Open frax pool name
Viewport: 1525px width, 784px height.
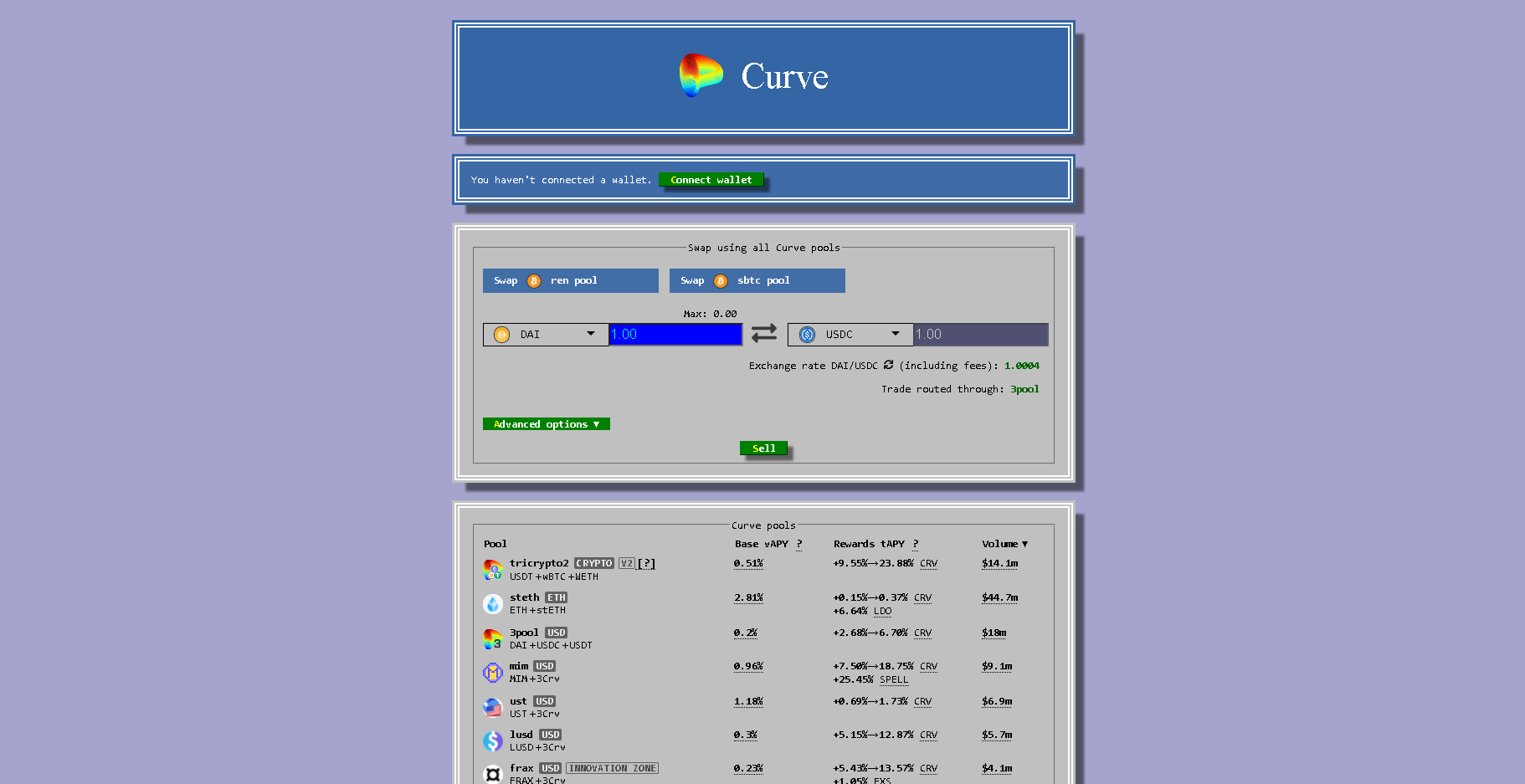(521, 768)
